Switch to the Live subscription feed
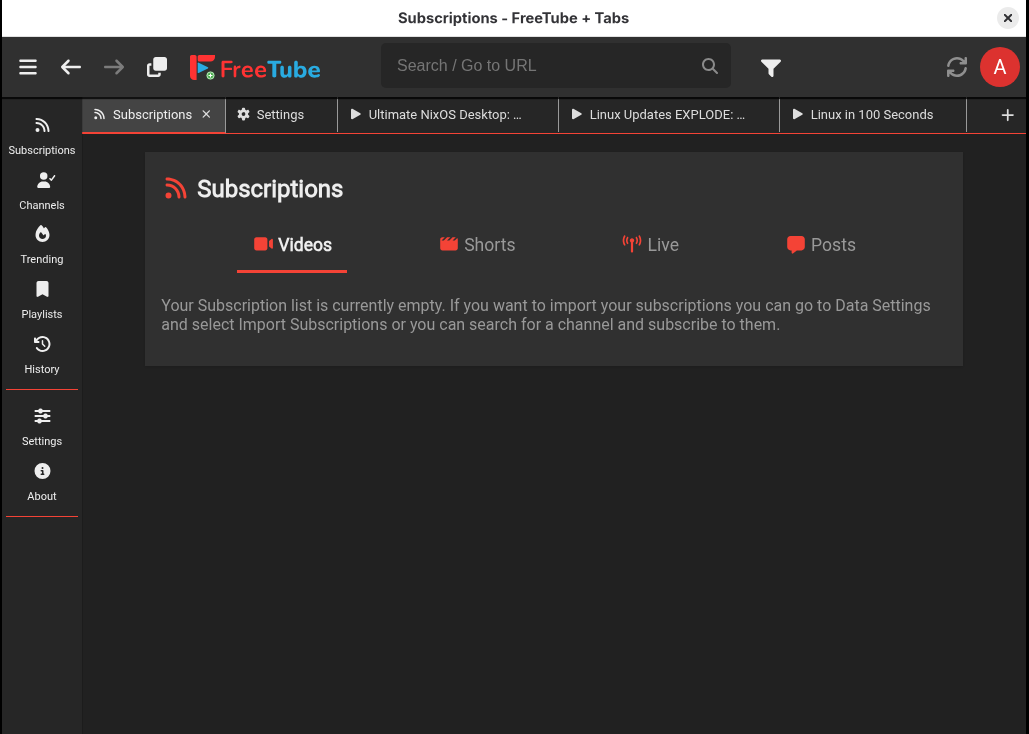Image resolution: width=1029 pixels, height=734 pixels. tap(651, 244)
